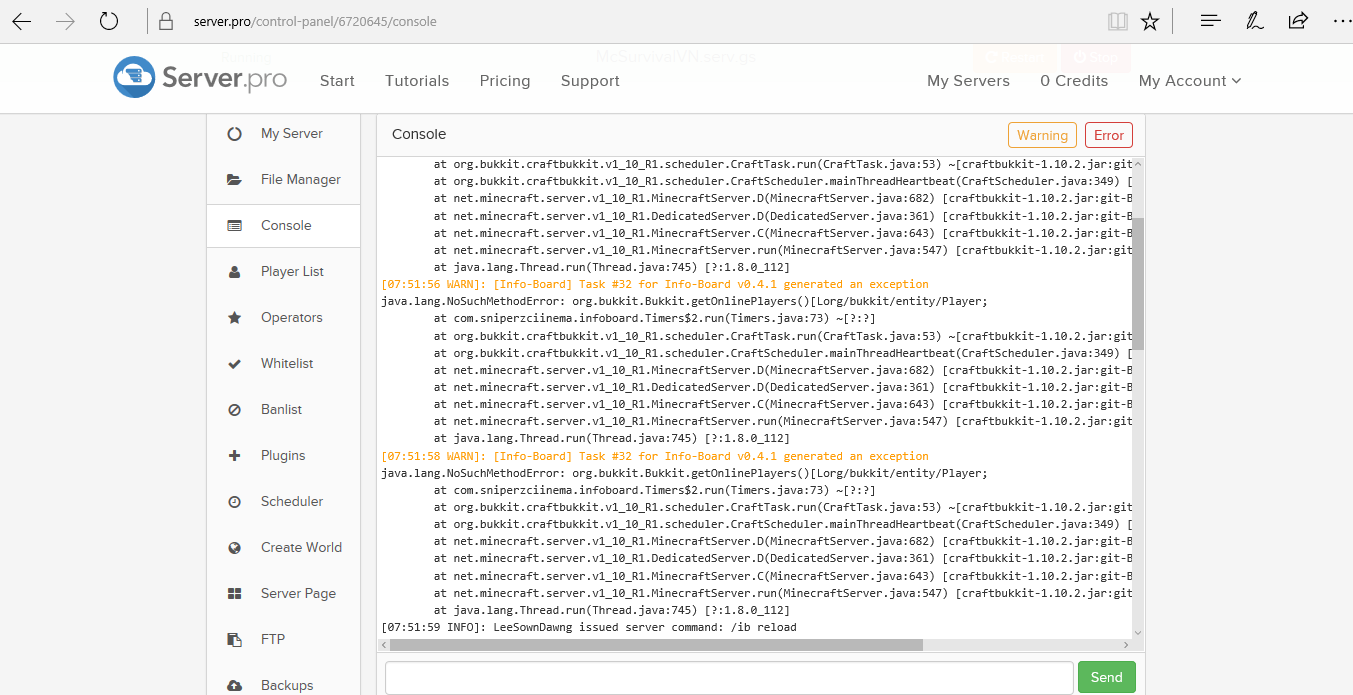Click the console horizontal scrollbar
The height and width of the screenshot is (695, 1353).
656,645
